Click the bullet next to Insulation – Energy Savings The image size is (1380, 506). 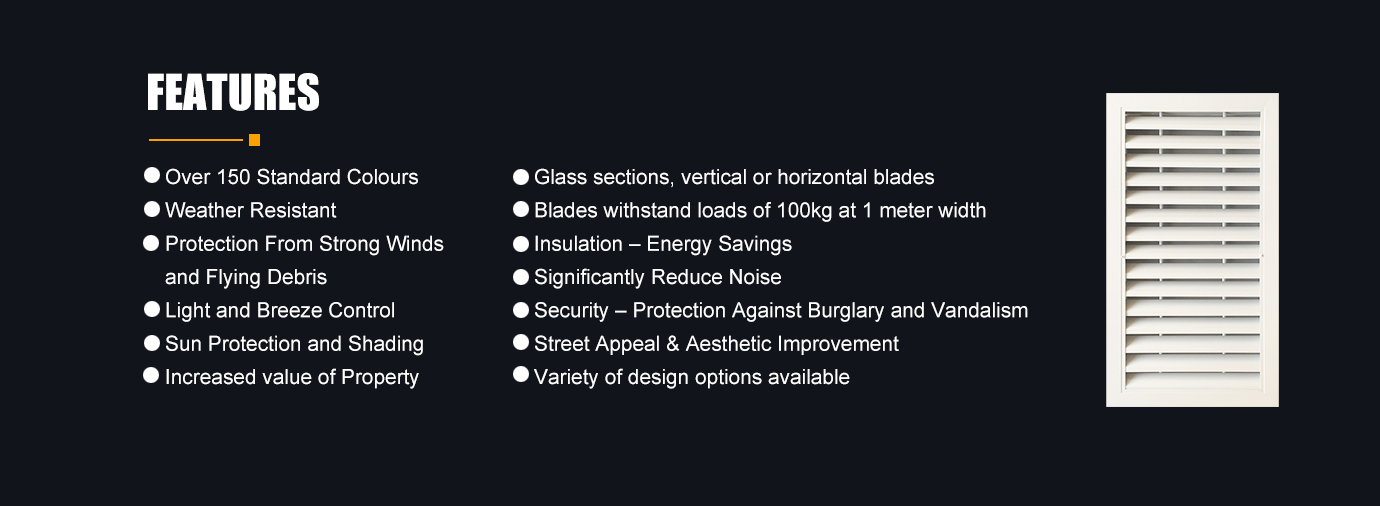(521, 243)
